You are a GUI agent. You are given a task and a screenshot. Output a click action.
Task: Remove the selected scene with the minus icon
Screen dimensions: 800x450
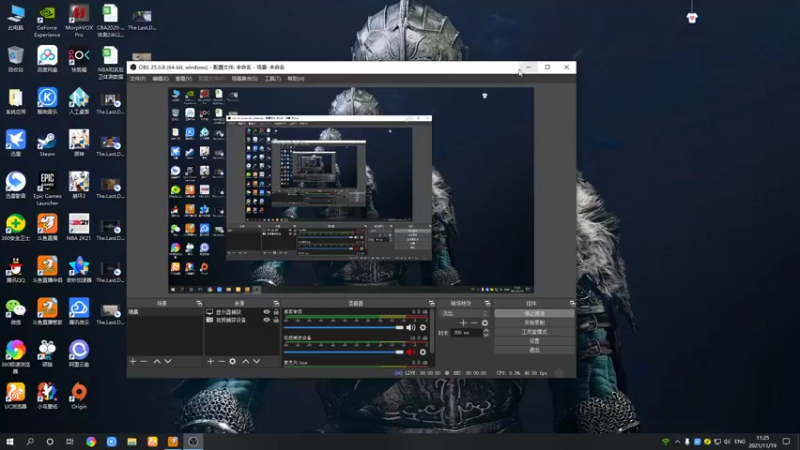144,361
